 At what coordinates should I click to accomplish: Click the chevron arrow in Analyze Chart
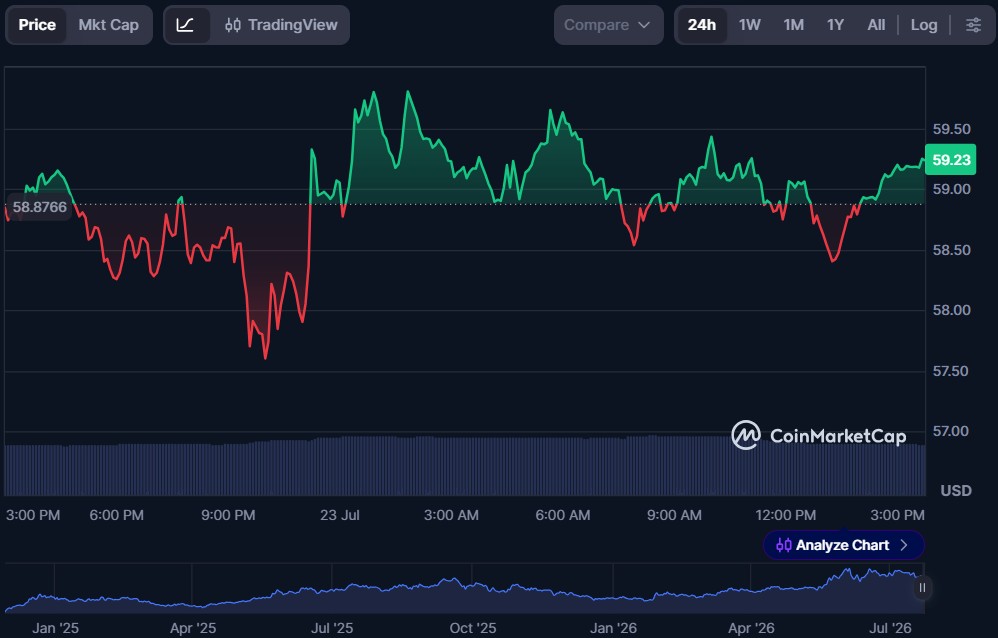pos(904,545)
